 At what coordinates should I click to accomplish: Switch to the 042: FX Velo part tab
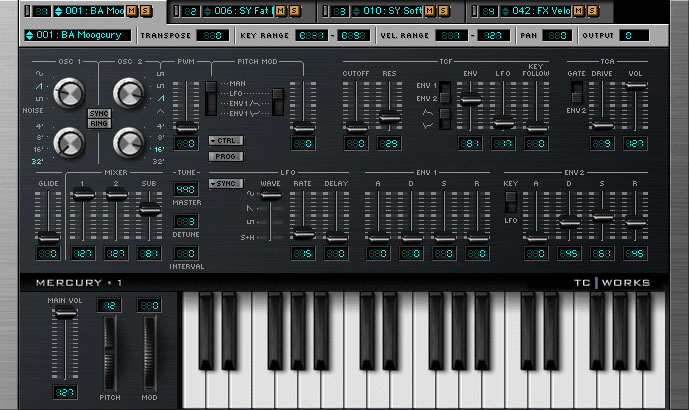pos(540,11)
